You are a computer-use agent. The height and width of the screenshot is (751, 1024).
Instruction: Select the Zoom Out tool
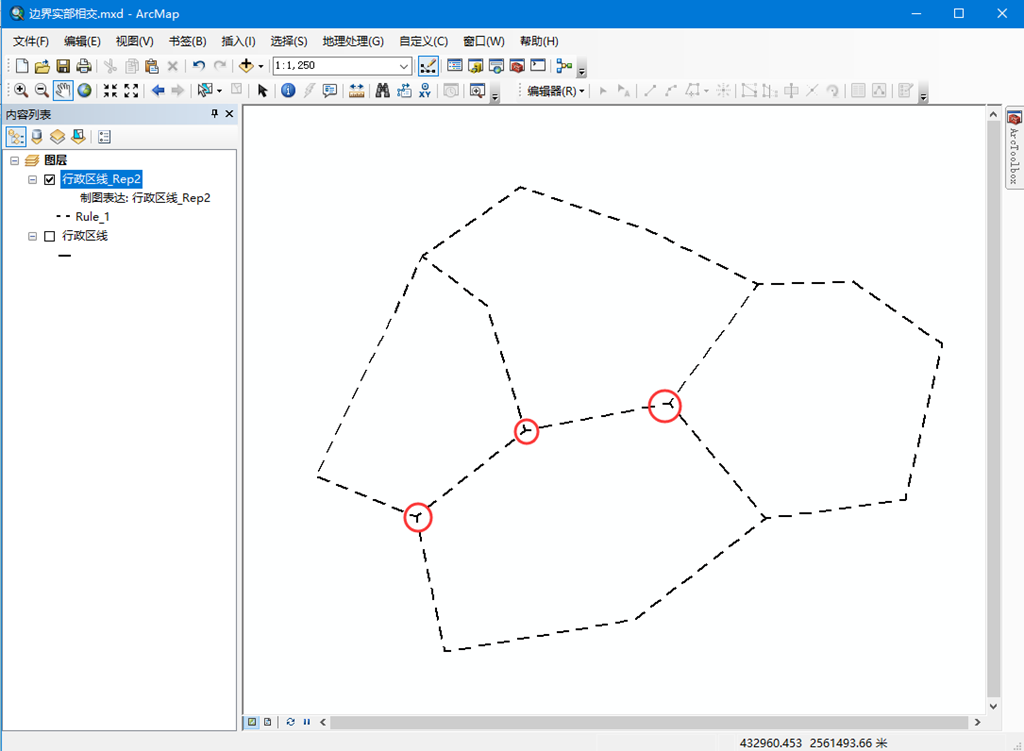point(42,91)
